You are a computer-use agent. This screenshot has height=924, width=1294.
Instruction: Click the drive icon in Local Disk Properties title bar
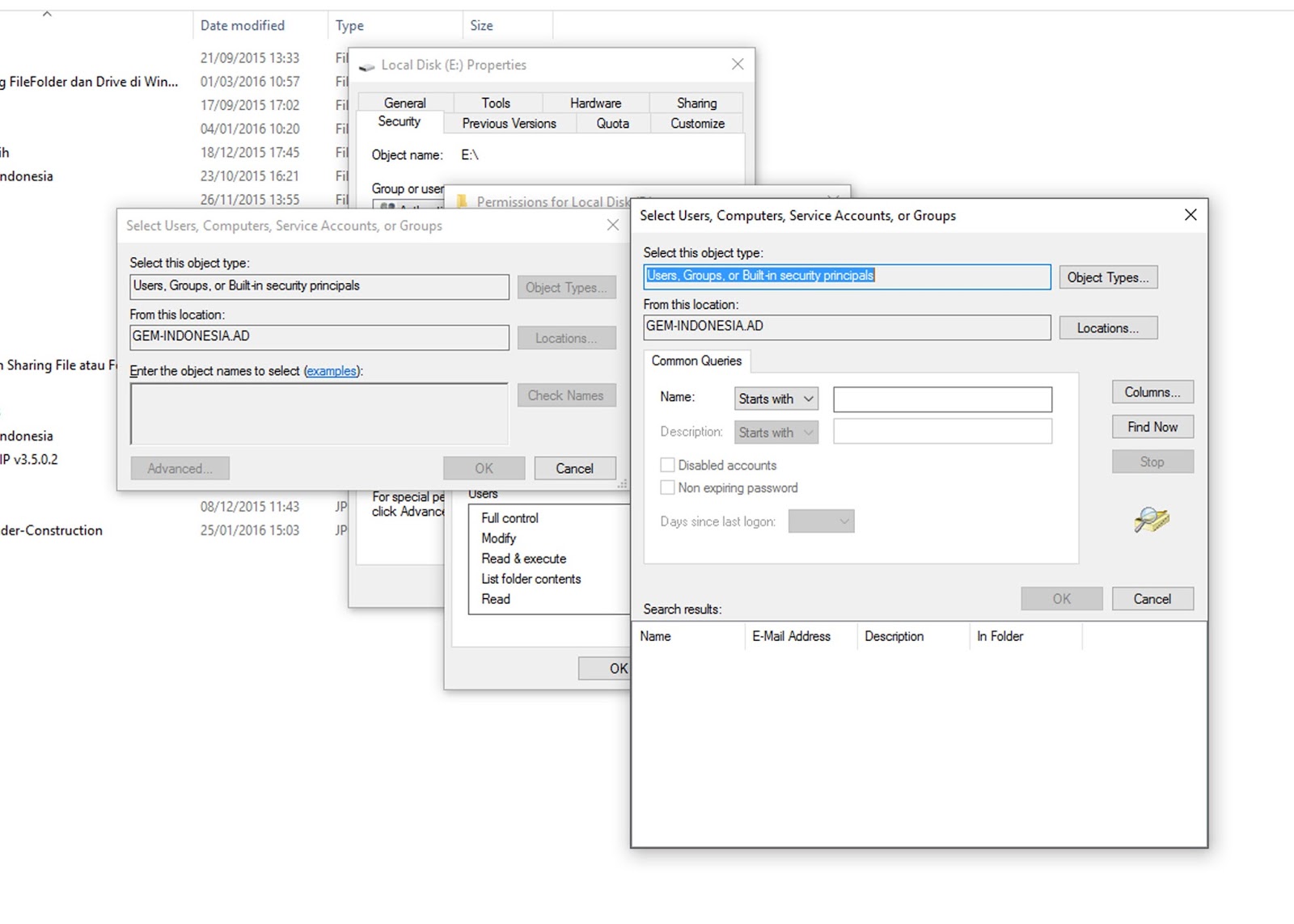coord(367,65)
